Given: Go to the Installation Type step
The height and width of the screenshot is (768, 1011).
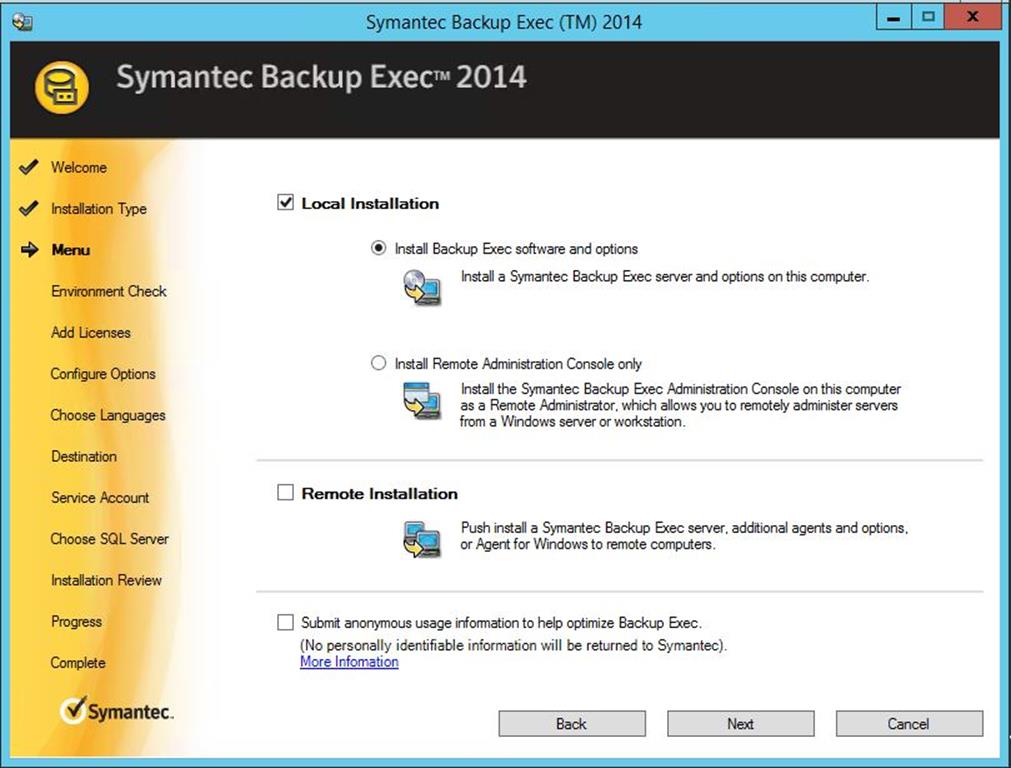Looking at the screenshot, I should click(x=99, y=208).
